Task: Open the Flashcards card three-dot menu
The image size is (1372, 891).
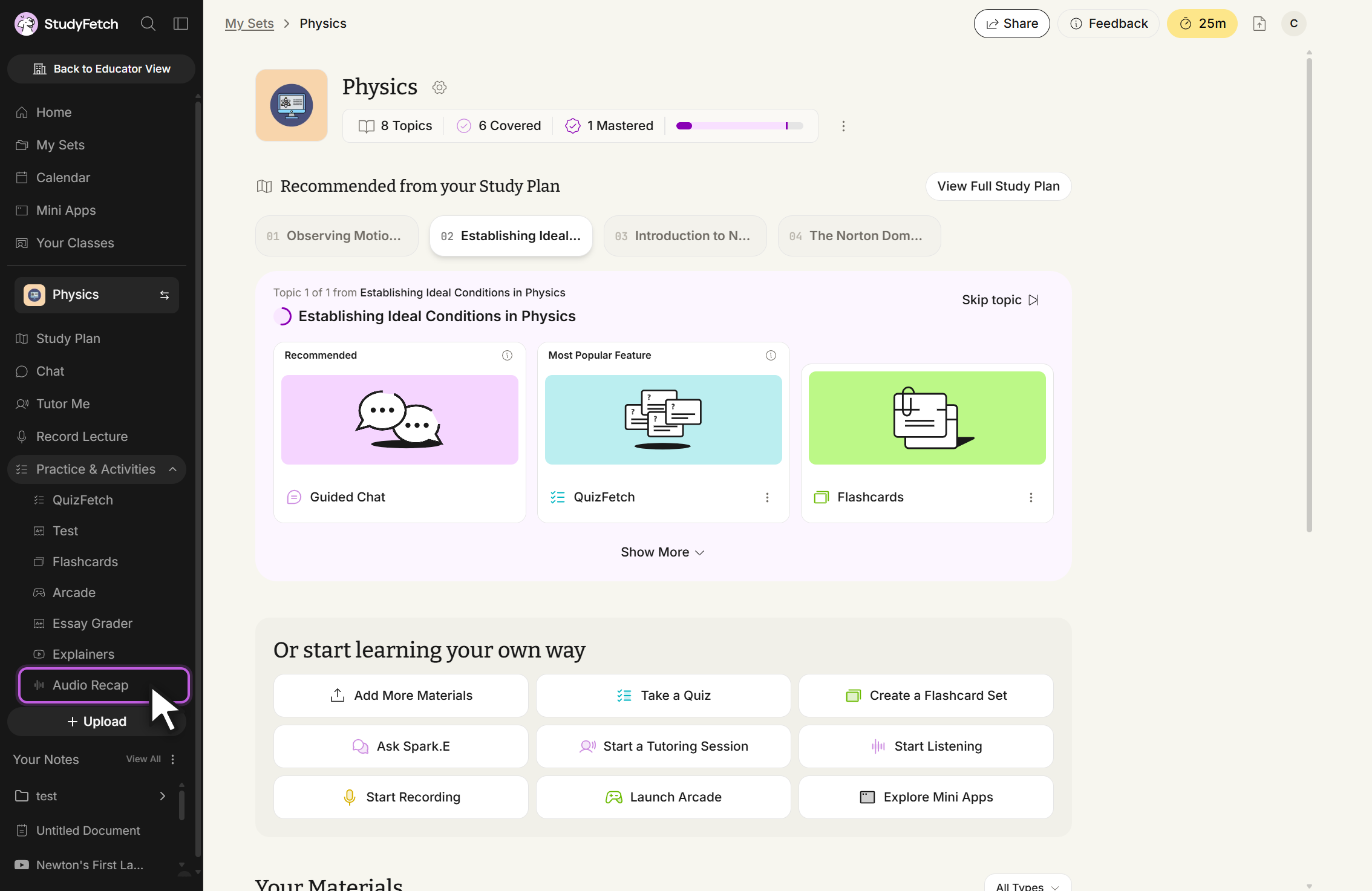Action: (x=1031, y=497)
